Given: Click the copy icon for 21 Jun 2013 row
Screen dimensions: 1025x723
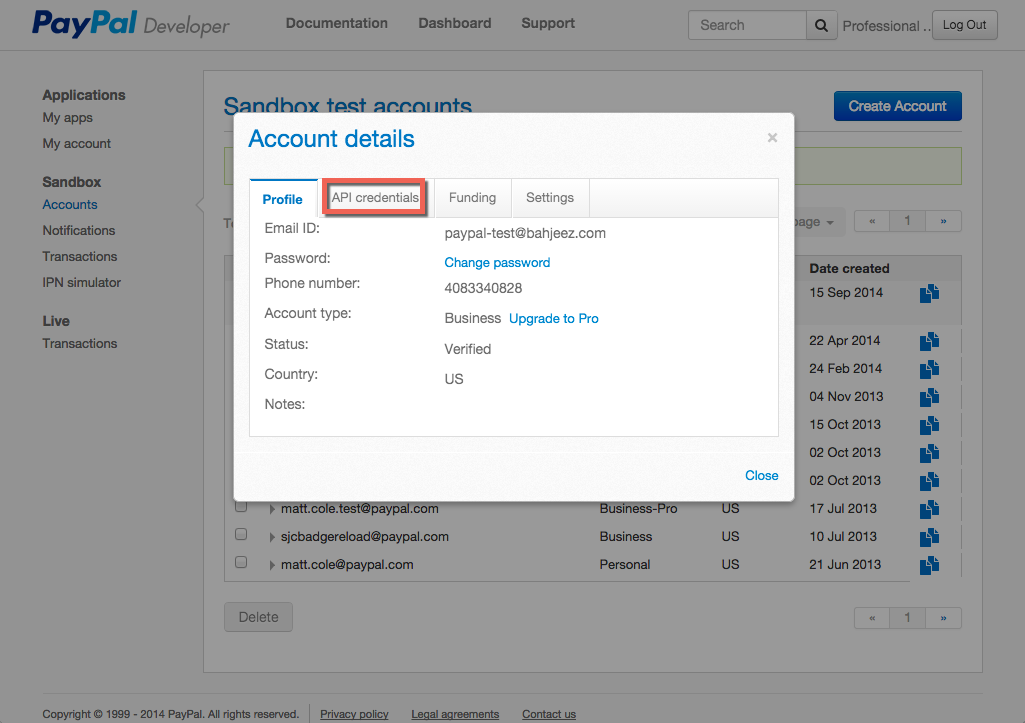Looking at the screenshot, I should tap(929, 565).
